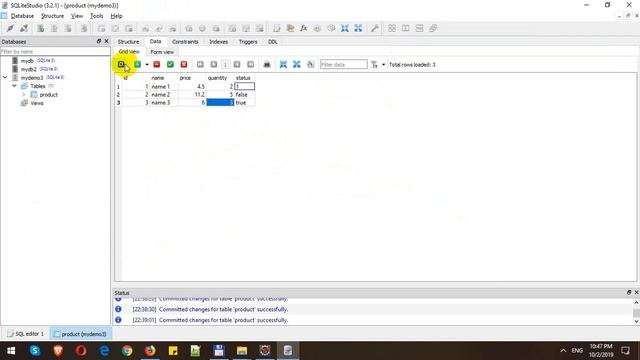Open the SQL editor from the toolbar icon
This screenshot has height=360, width=640.
[x=277, y=28]
